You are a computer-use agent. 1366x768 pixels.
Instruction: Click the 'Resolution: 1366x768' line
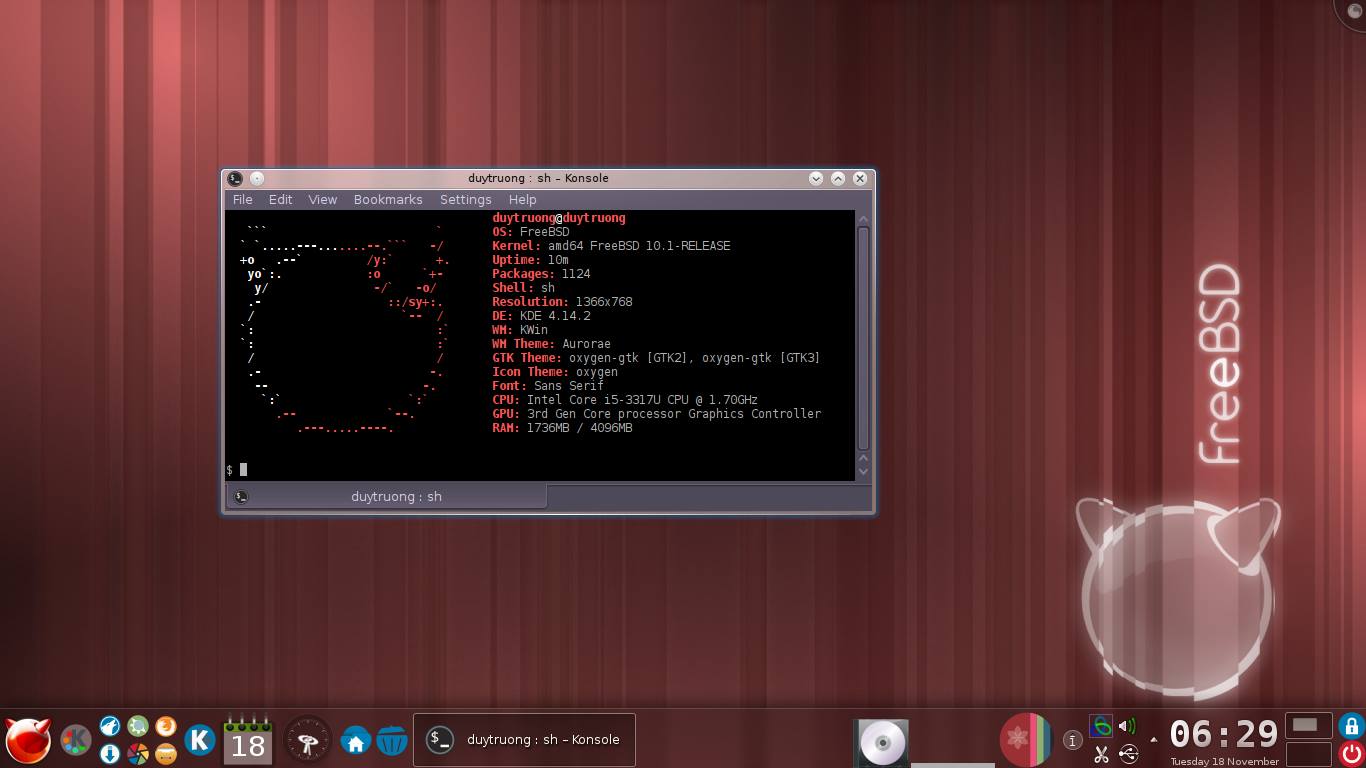click(x=562, y=302)
